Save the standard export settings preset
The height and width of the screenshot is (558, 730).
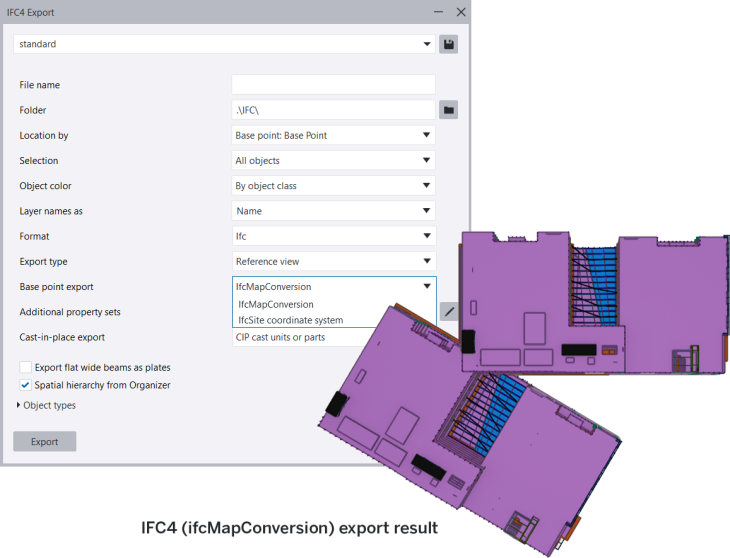point(448,44)
